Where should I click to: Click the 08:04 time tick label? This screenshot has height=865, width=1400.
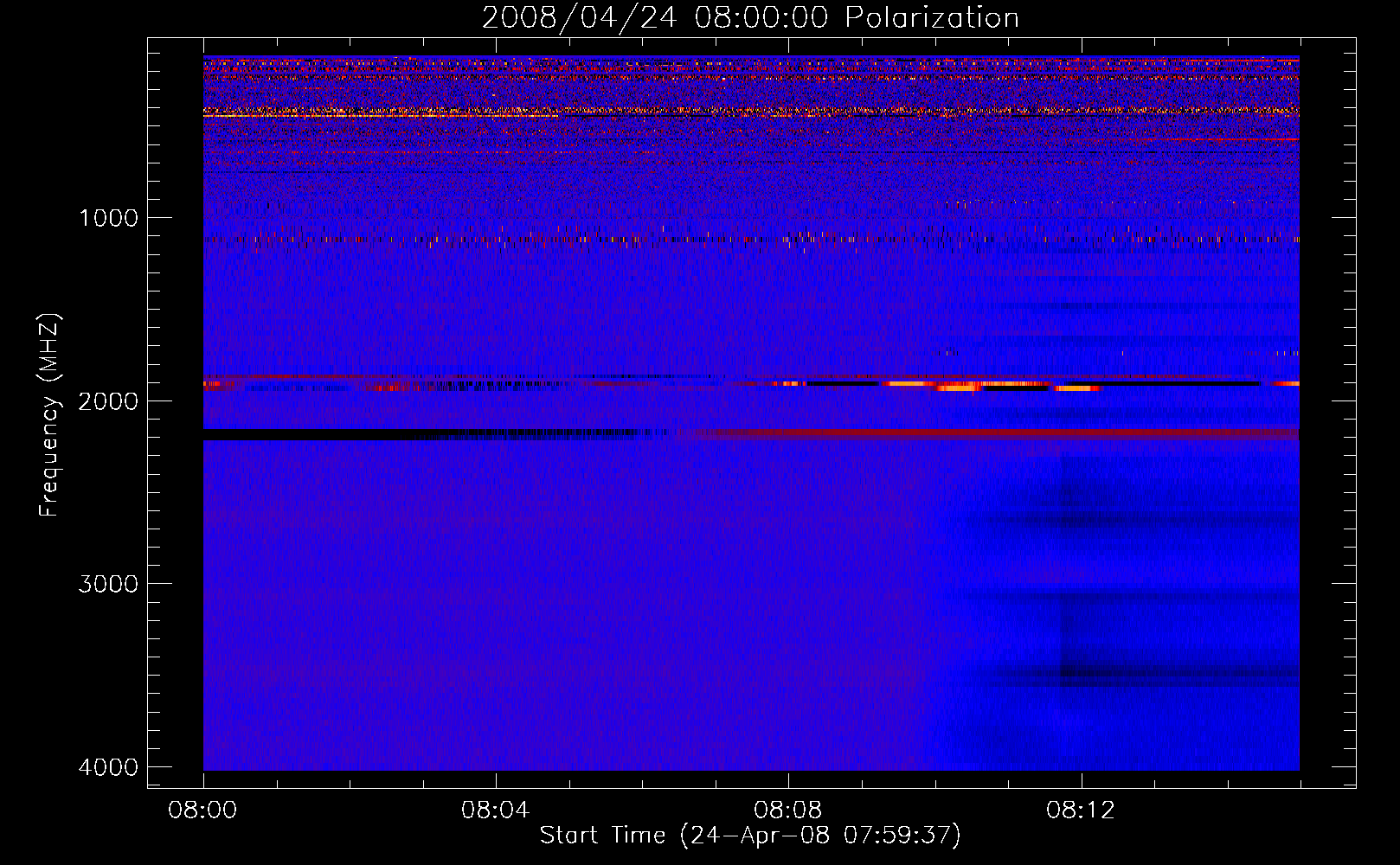496,811
